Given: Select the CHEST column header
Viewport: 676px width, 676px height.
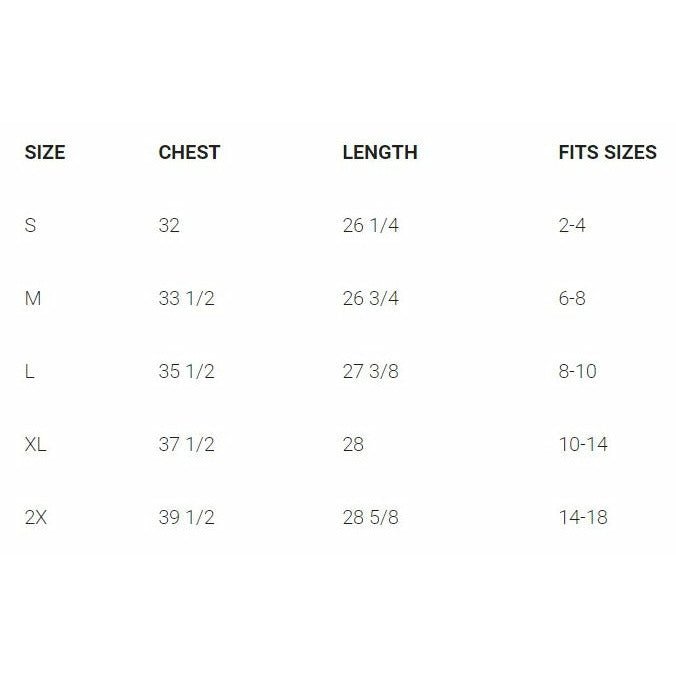Looking at the screenshot, I should [189, 153].
